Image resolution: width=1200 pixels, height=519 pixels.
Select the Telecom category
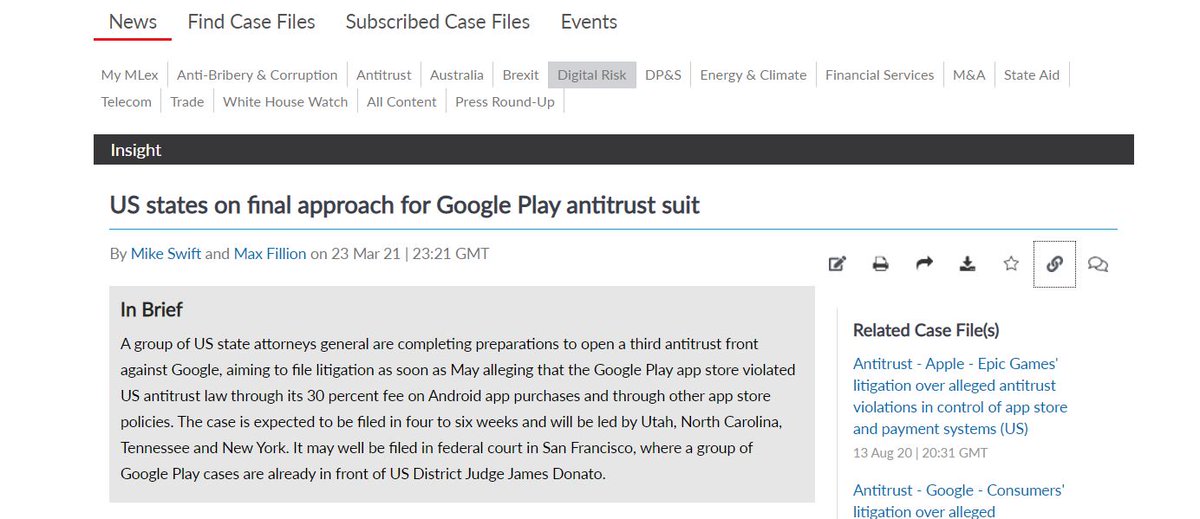127,102
